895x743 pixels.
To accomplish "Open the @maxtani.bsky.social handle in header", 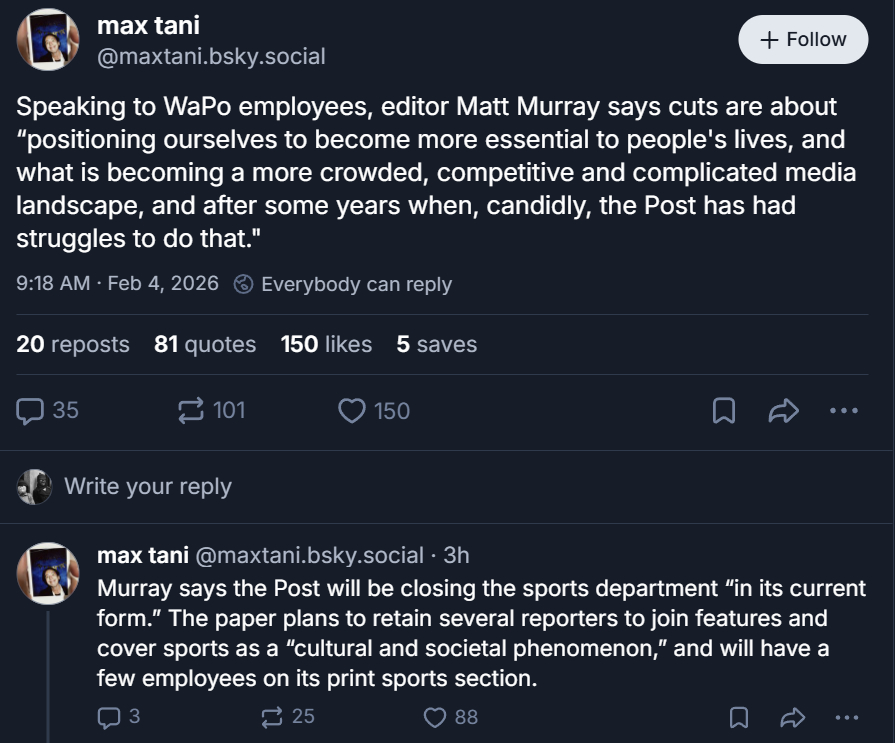I will 211,57.
